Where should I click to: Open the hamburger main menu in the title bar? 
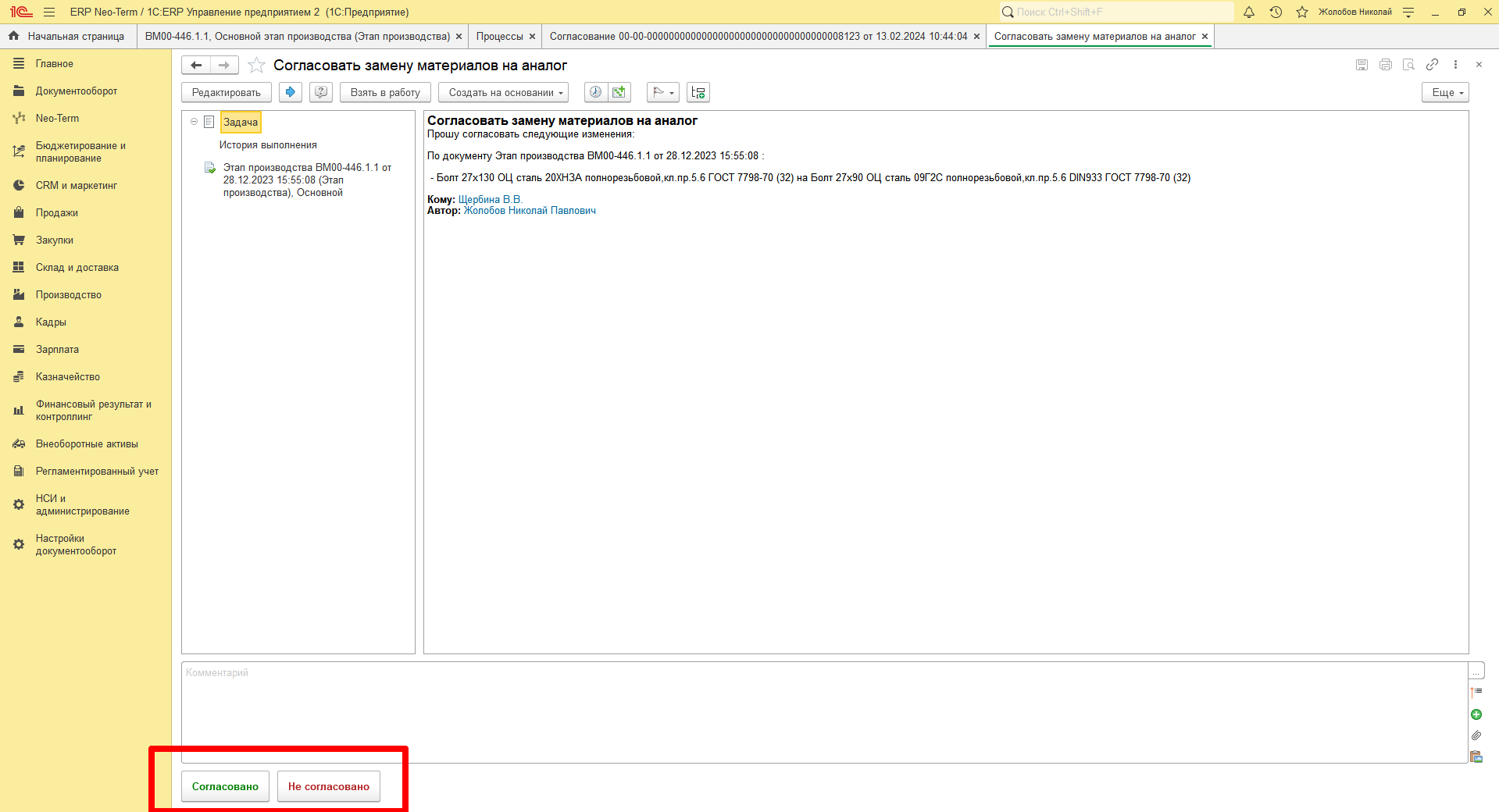(49, 12)
